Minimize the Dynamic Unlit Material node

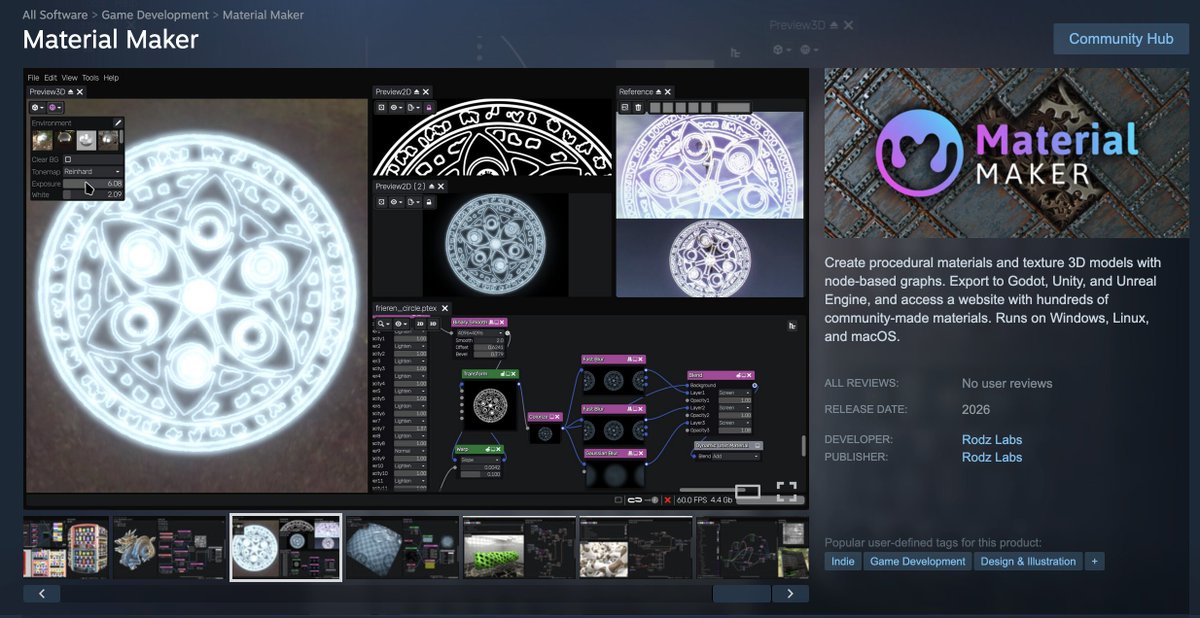coord(758,445)
